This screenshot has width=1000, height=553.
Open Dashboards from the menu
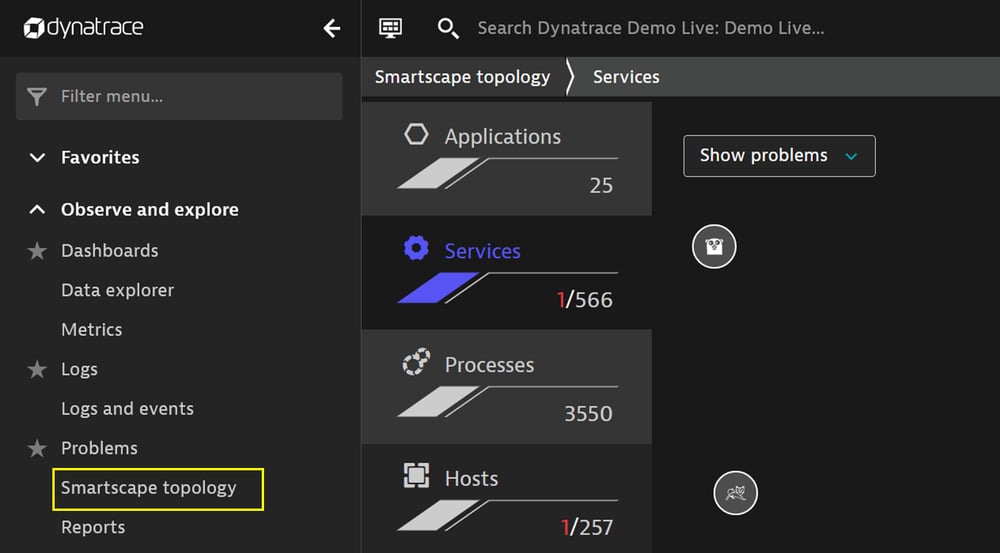pyautogui.click(x=110, y=251)
